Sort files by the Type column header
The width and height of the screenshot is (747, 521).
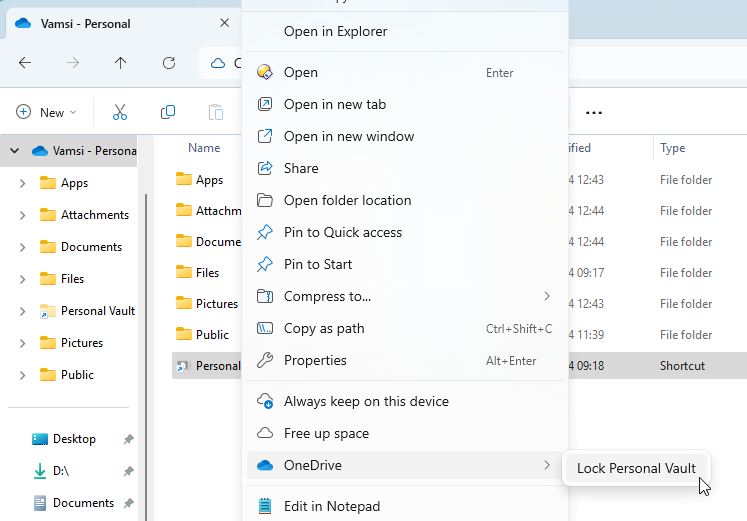click(673, 148)
